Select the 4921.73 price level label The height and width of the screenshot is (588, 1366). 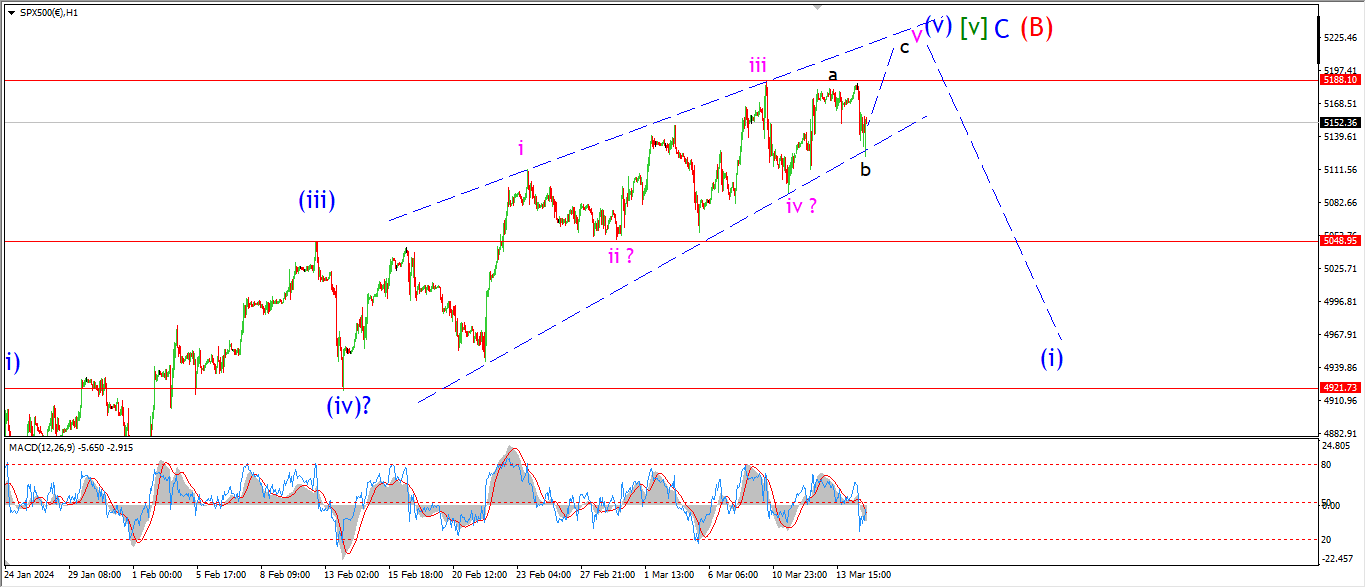click(1339, 388)
